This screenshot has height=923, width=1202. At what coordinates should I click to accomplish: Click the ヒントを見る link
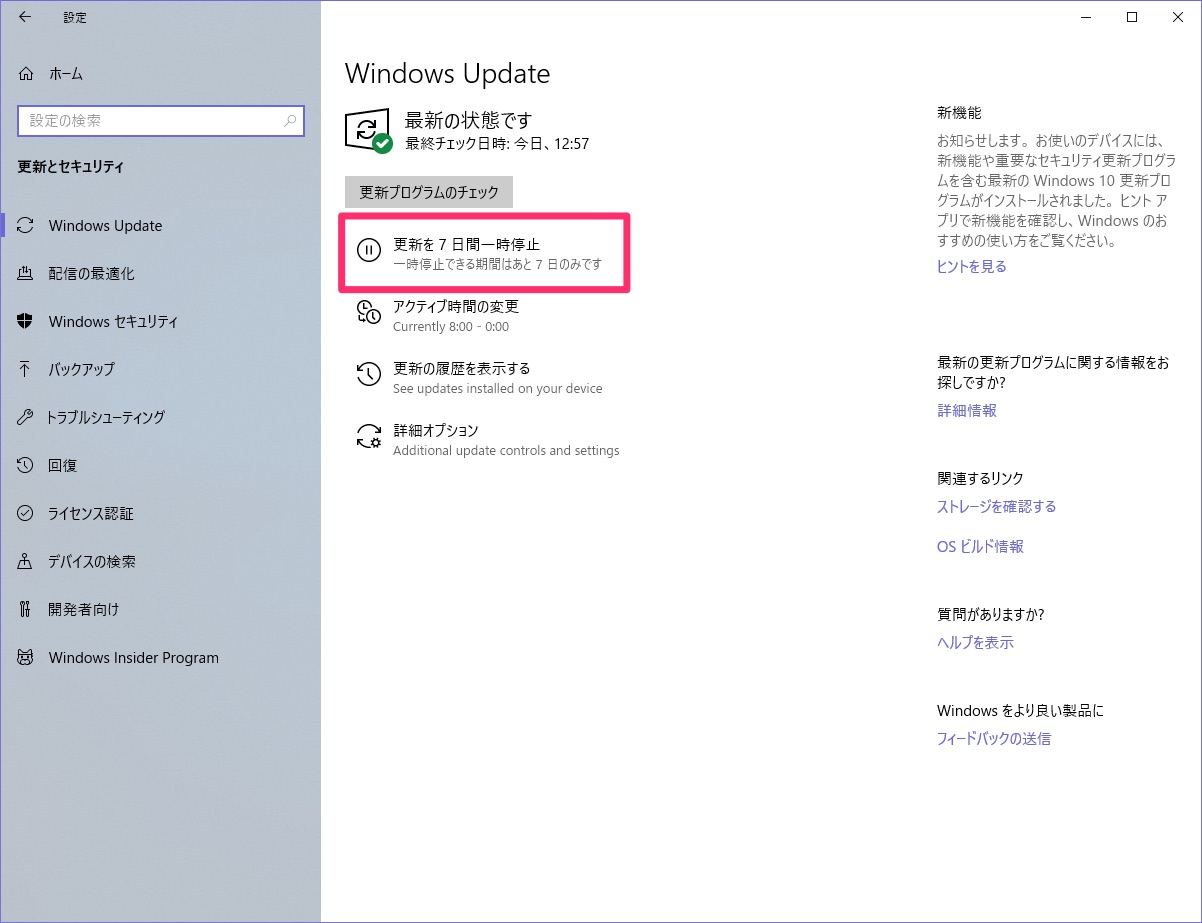coord(971,267)
